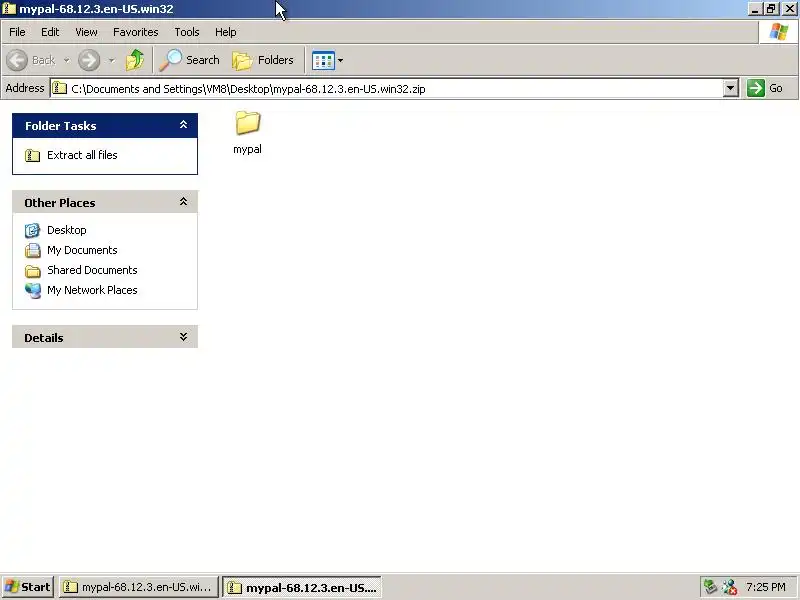
Task: Click the network connection tray icon
Action: 730,587
